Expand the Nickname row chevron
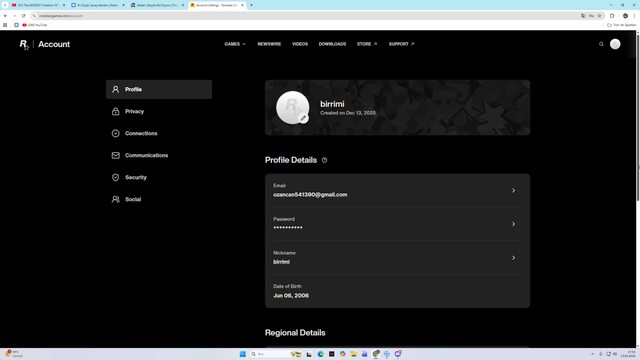 (513, 258)
